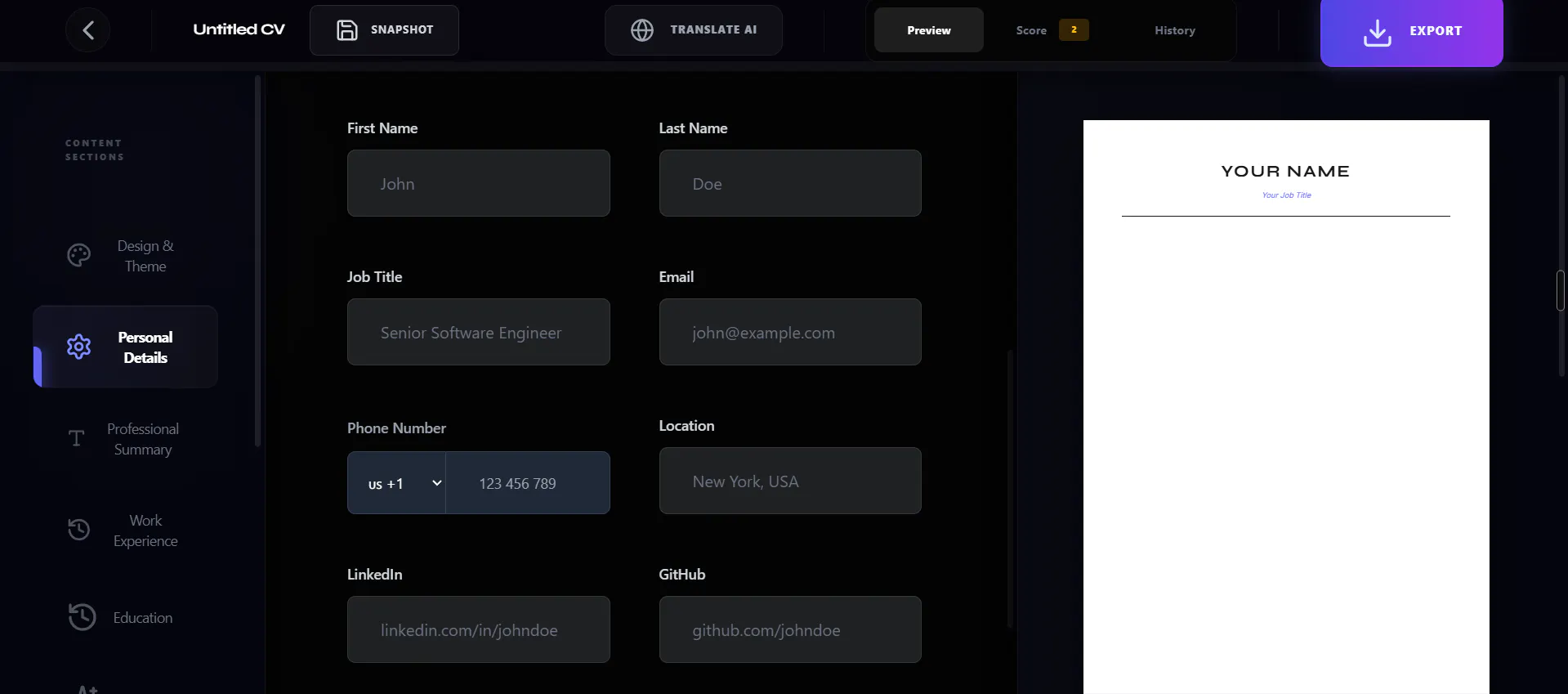
Task: Click into the Email field
Action: click(790, 332)
